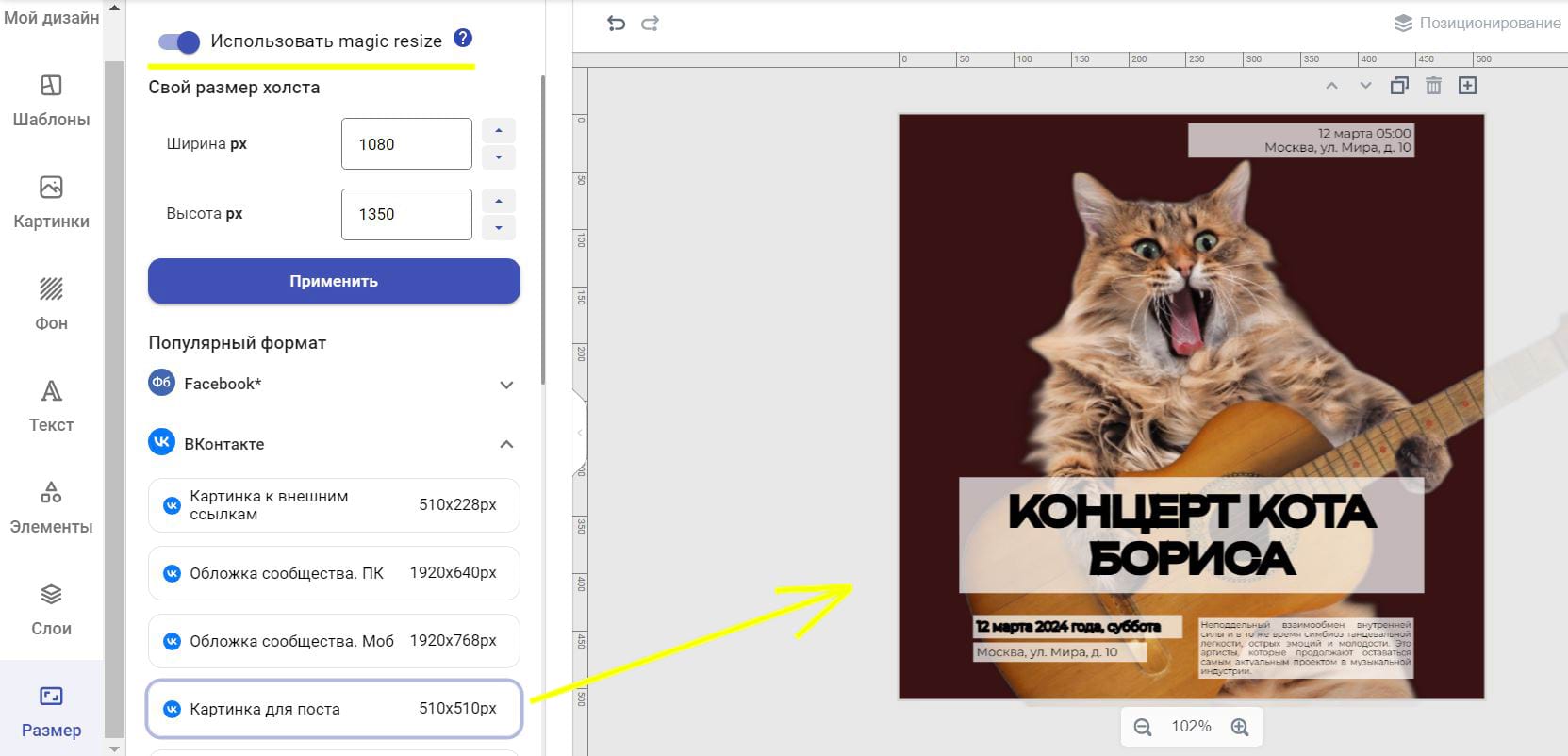Move the page up with chevron
The image size is (1568, 756).
point(1331,86)
